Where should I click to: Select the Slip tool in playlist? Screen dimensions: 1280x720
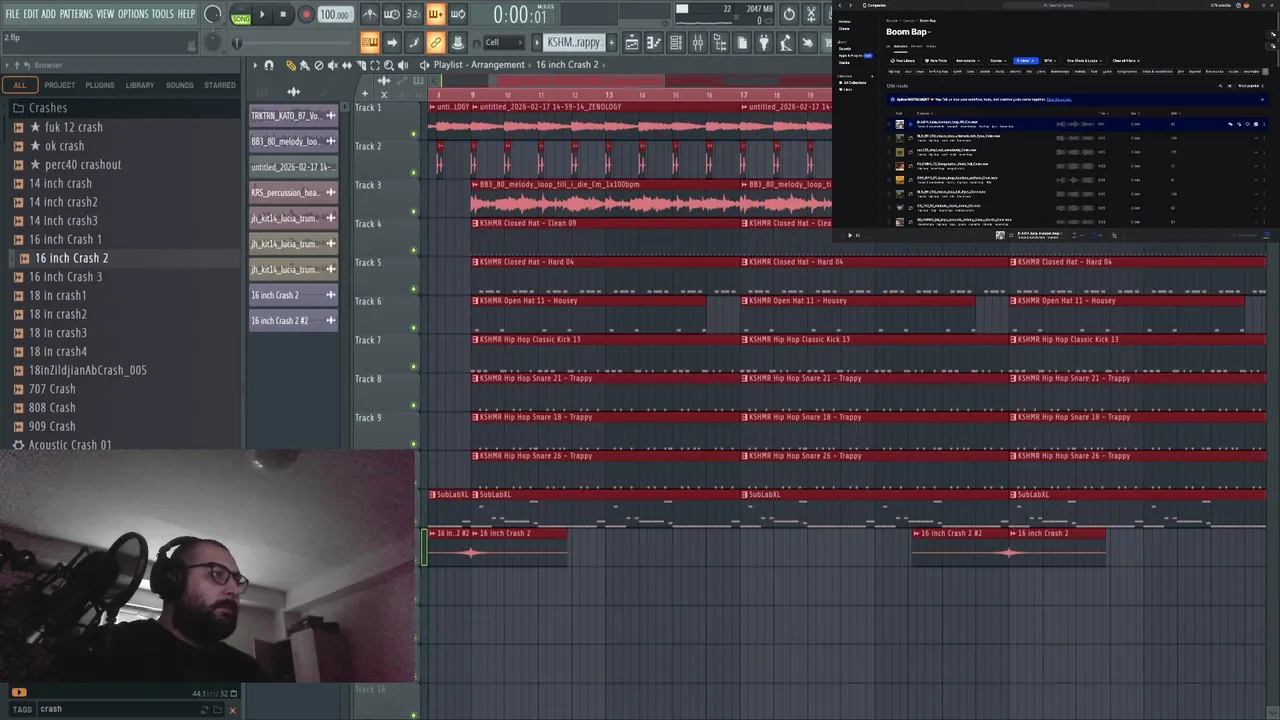[347, 65]
